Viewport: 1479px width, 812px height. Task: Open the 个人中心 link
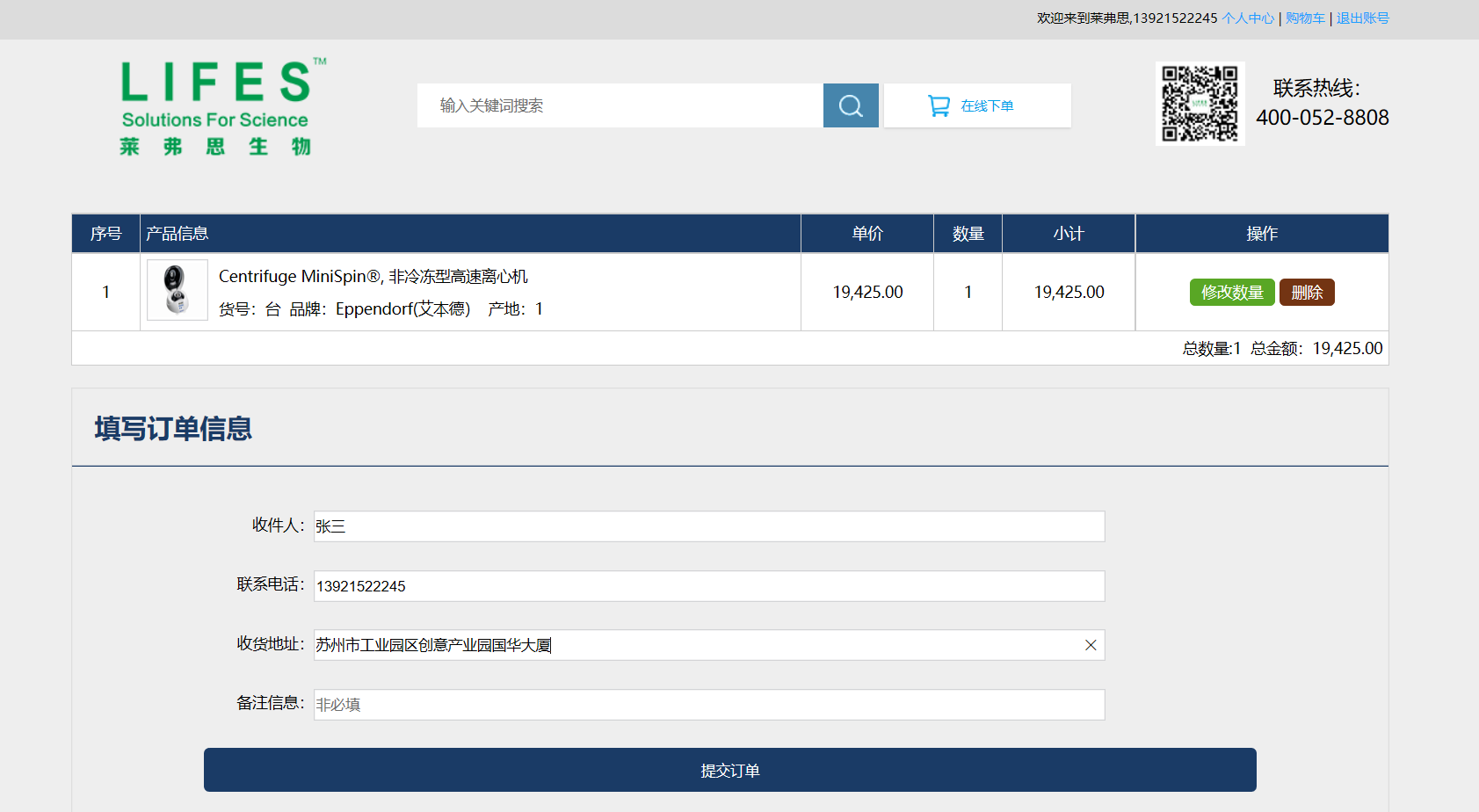[1248, 18]
